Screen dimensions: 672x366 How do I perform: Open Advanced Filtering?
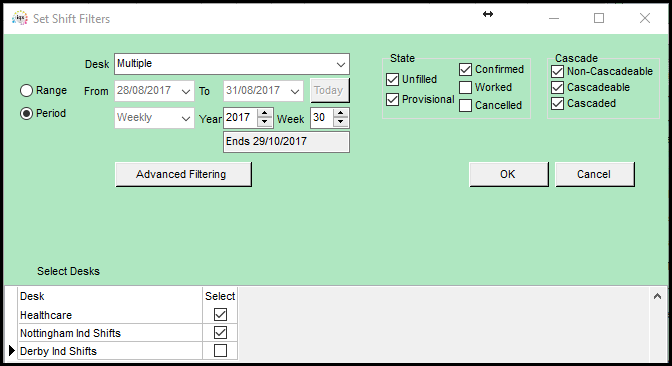point(183,174)
